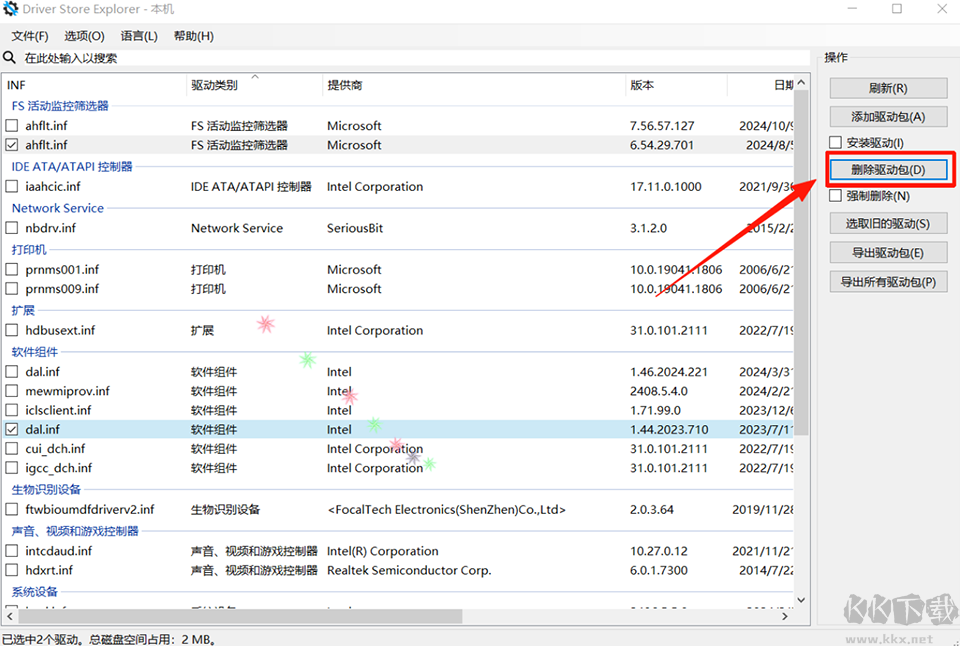Screen dimensions: 960x646
Task: Select the FocalTech Electronics provider cell
Action: click(447, 509)
